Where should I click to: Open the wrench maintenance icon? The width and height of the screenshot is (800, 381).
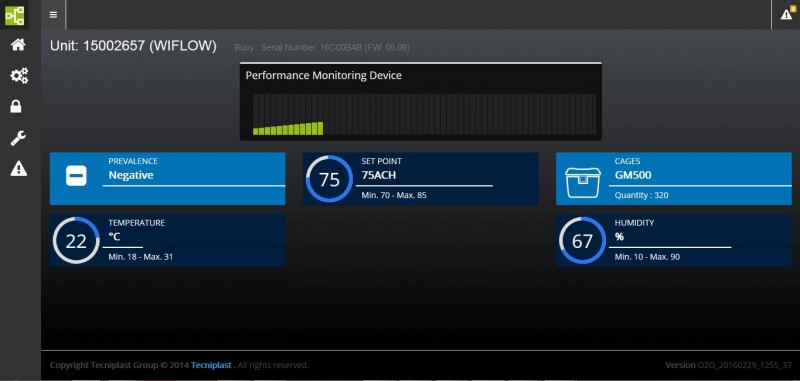(18, 138)
